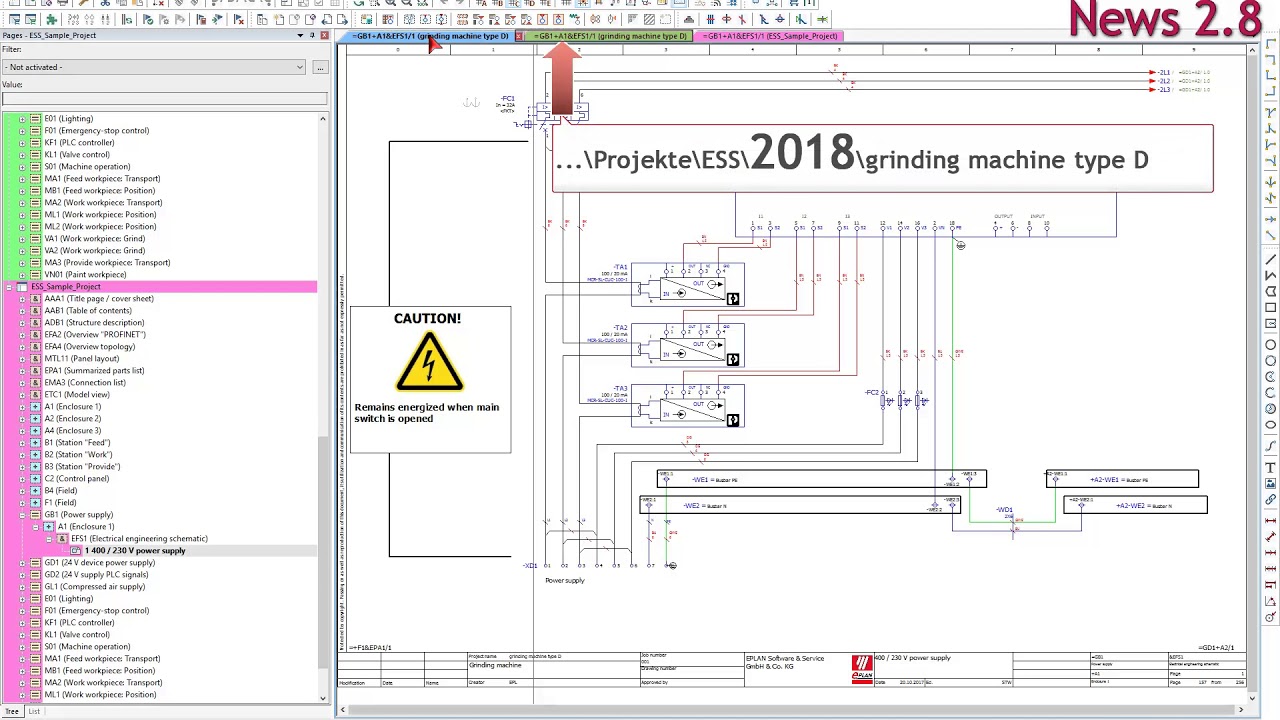The height and width of the screenshot is (720, 1280).
Task: Collapse the GB1 (Power supply) node
Action: pos(22,514)
